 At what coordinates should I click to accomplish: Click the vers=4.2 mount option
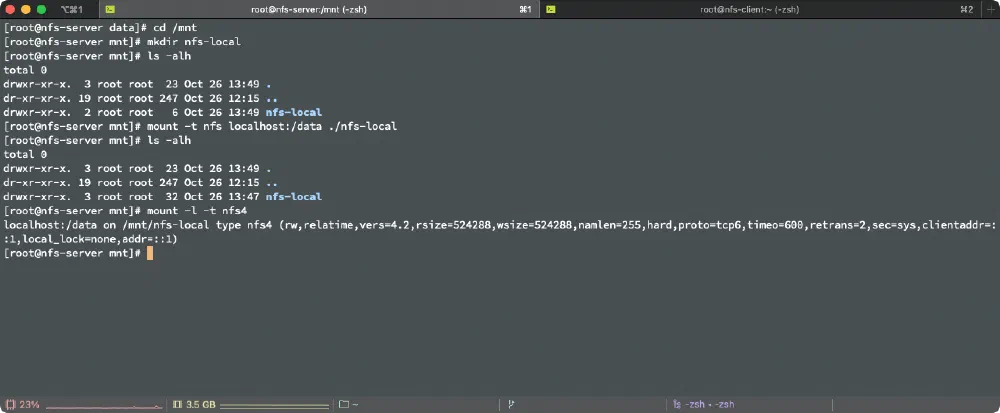[385, 224]
